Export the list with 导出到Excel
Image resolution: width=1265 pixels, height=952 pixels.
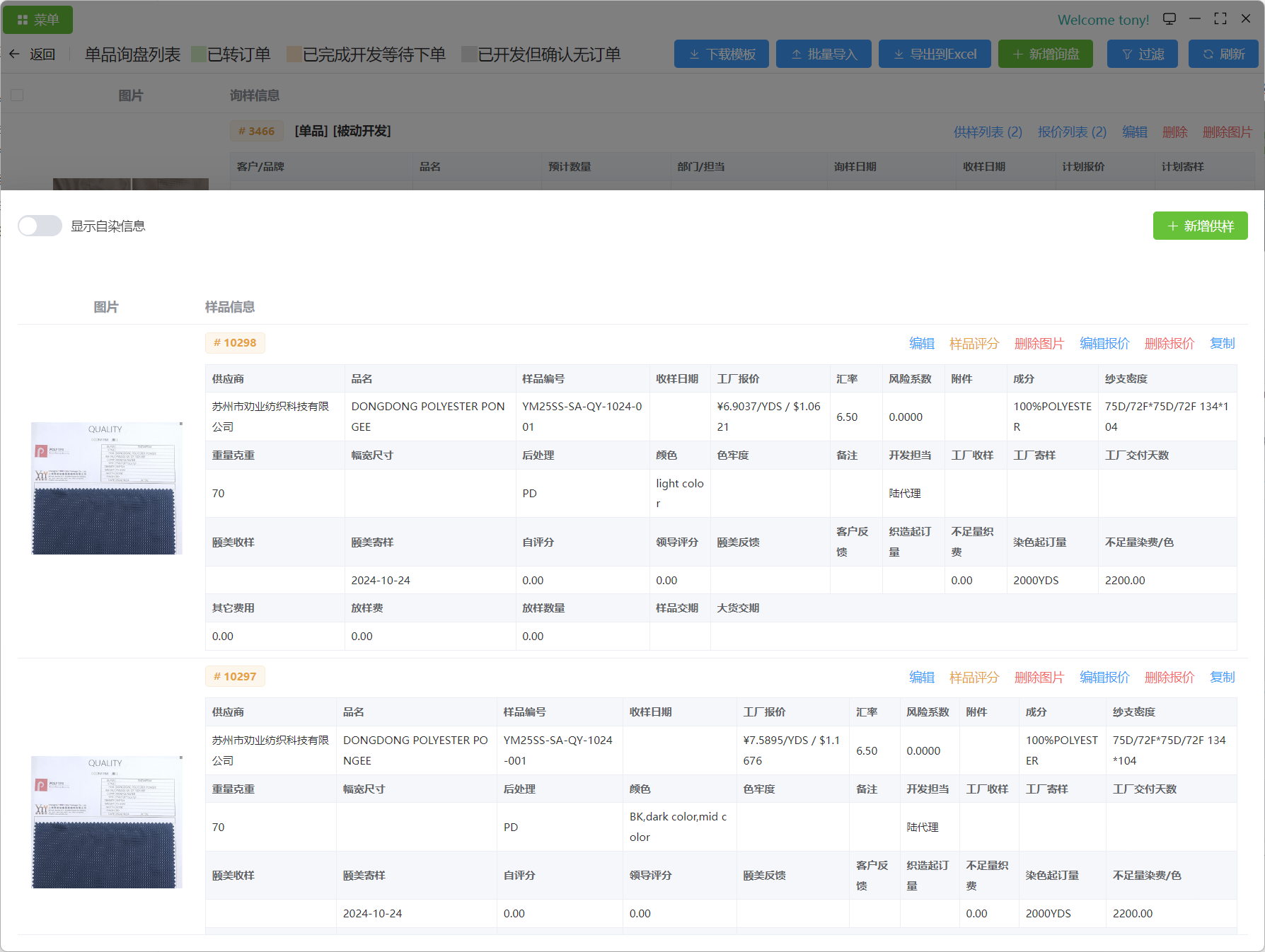pyautogui.click(x=934, y=54)
